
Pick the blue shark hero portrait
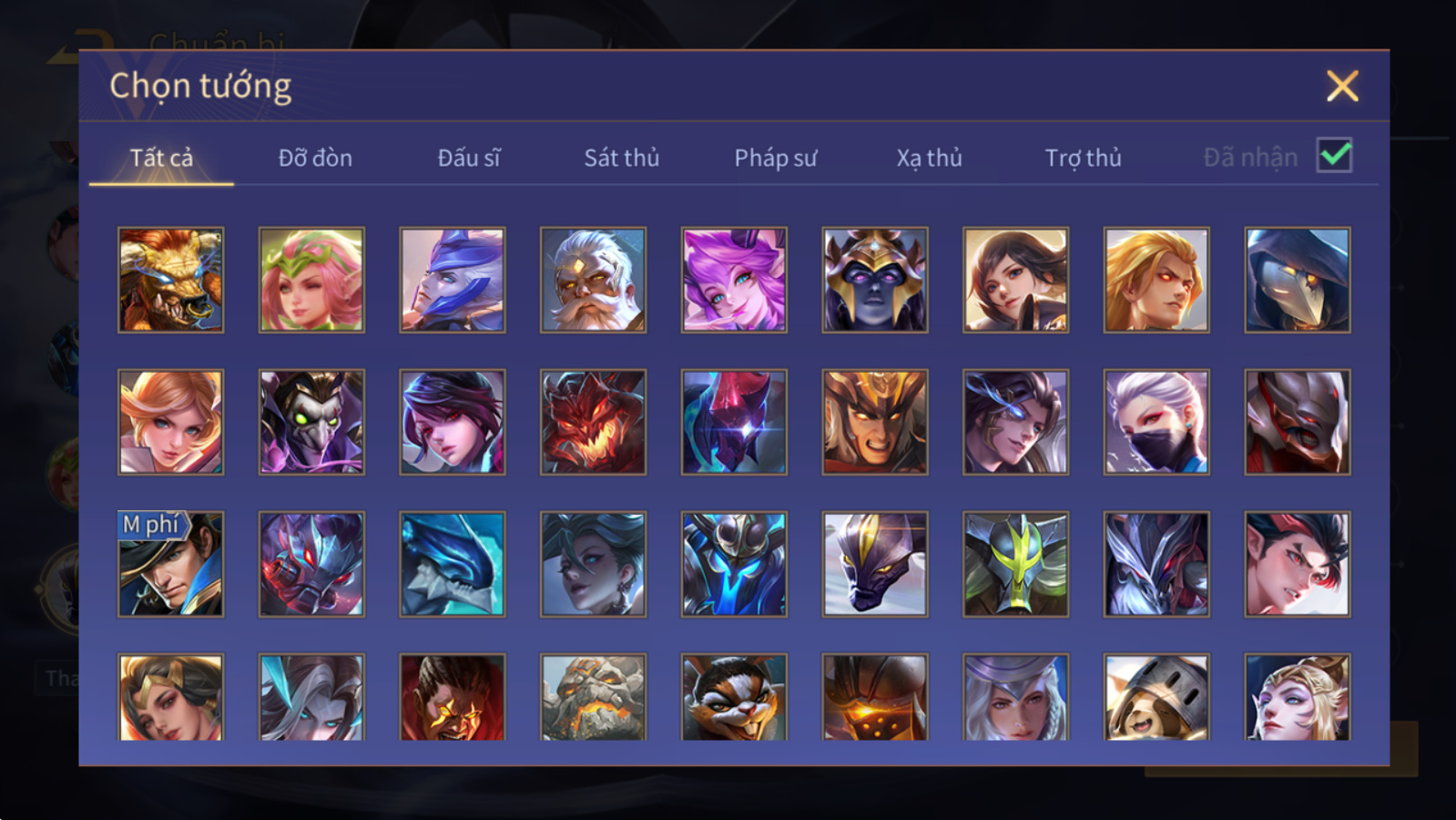coord(453,564)
